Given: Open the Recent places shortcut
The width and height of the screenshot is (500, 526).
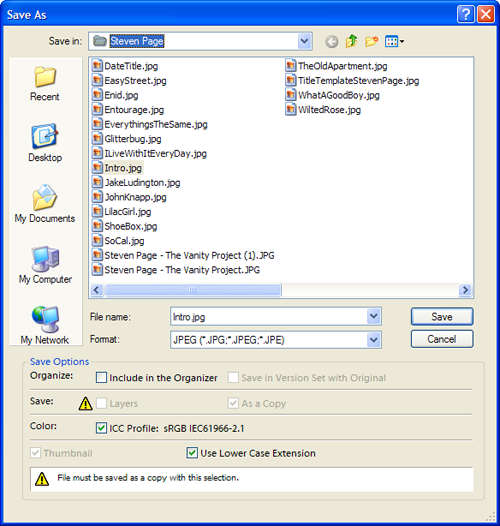Looking at the screenshot, I should [x=45, y=84].
